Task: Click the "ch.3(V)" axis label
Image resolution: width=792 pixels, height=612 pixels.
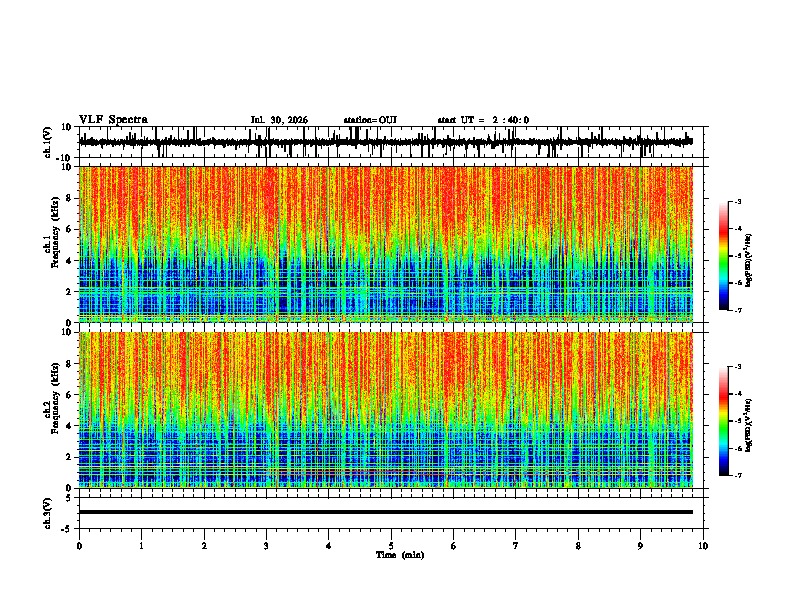Action: [48, 513]
